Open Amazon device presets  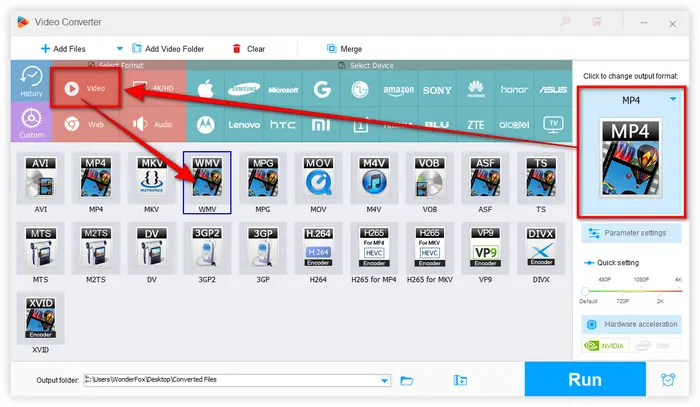tap(399, 89)
